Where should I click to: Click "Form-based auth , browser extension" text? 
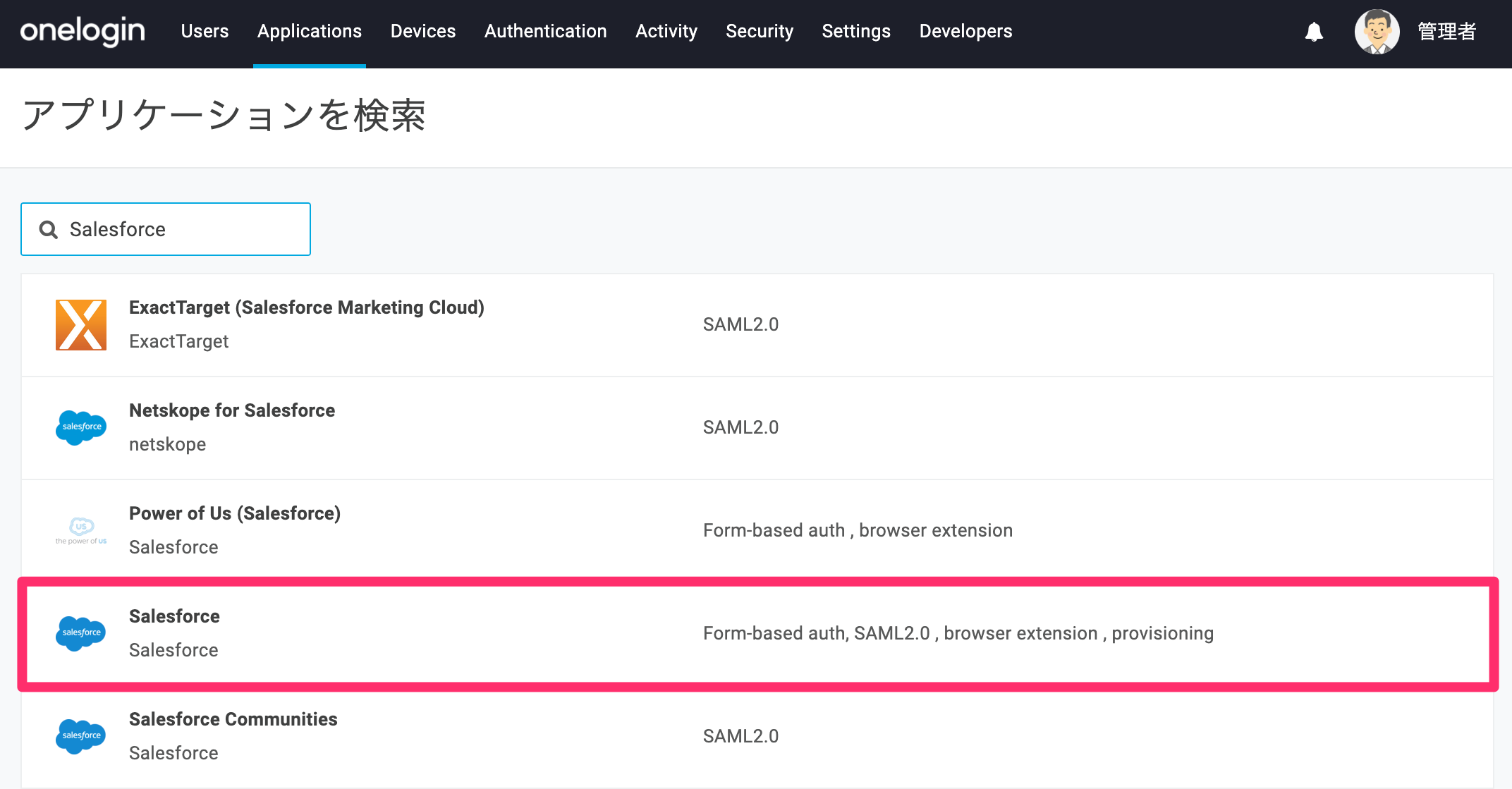[858, 530]
